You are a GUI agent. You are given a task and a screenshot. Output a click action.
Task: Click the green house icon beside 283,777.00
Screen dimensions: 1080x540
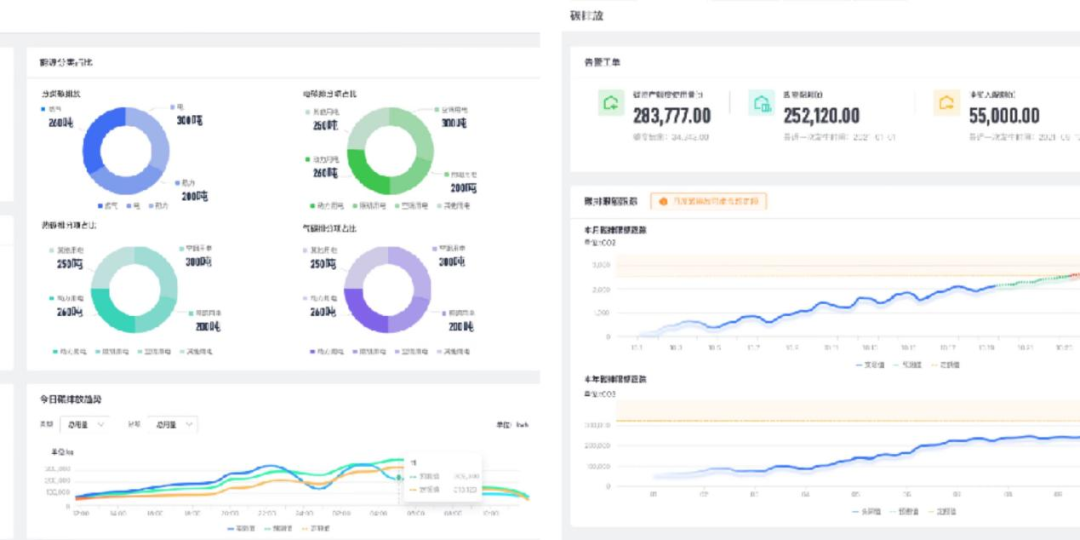(x=610, y=103)
